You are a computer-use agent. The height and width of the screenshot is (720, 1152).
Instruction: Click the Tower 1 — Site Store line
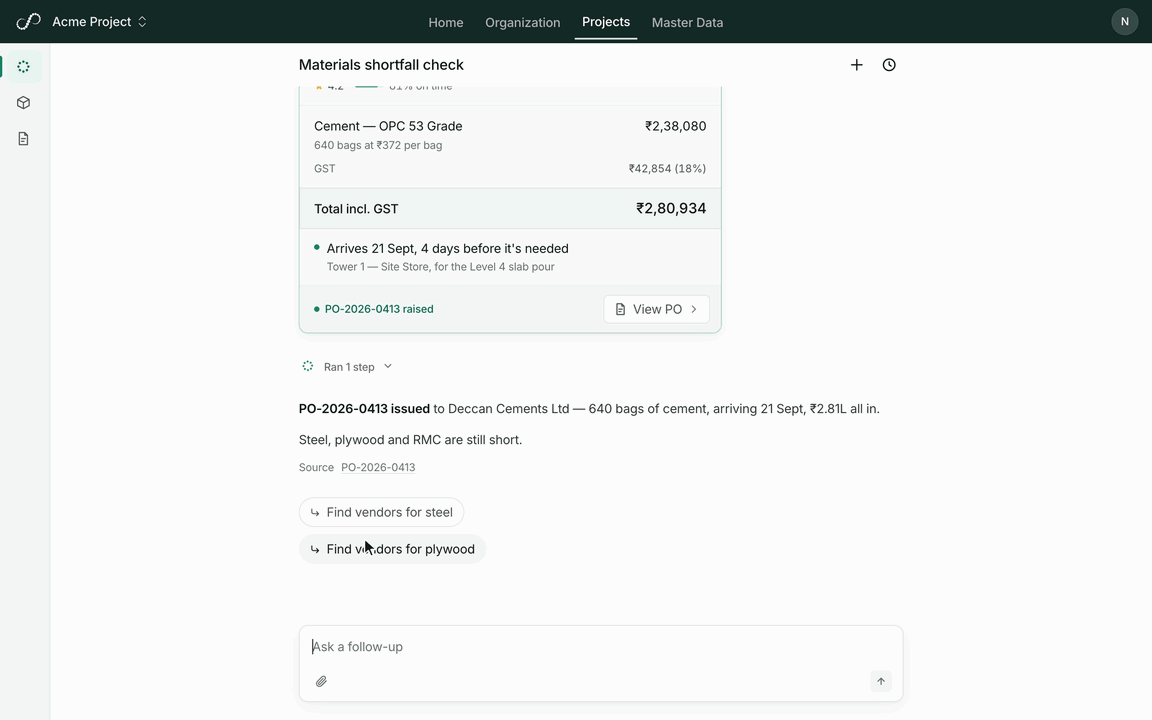tap(441, 267)
